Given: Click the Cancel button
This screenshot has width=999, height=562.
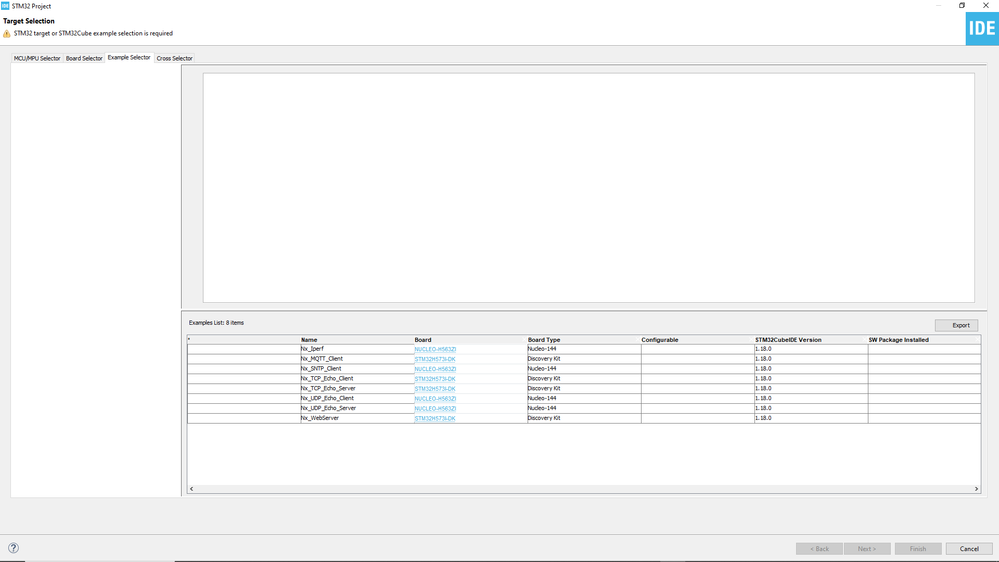Looking at the screenshot, I should point(969,549).
